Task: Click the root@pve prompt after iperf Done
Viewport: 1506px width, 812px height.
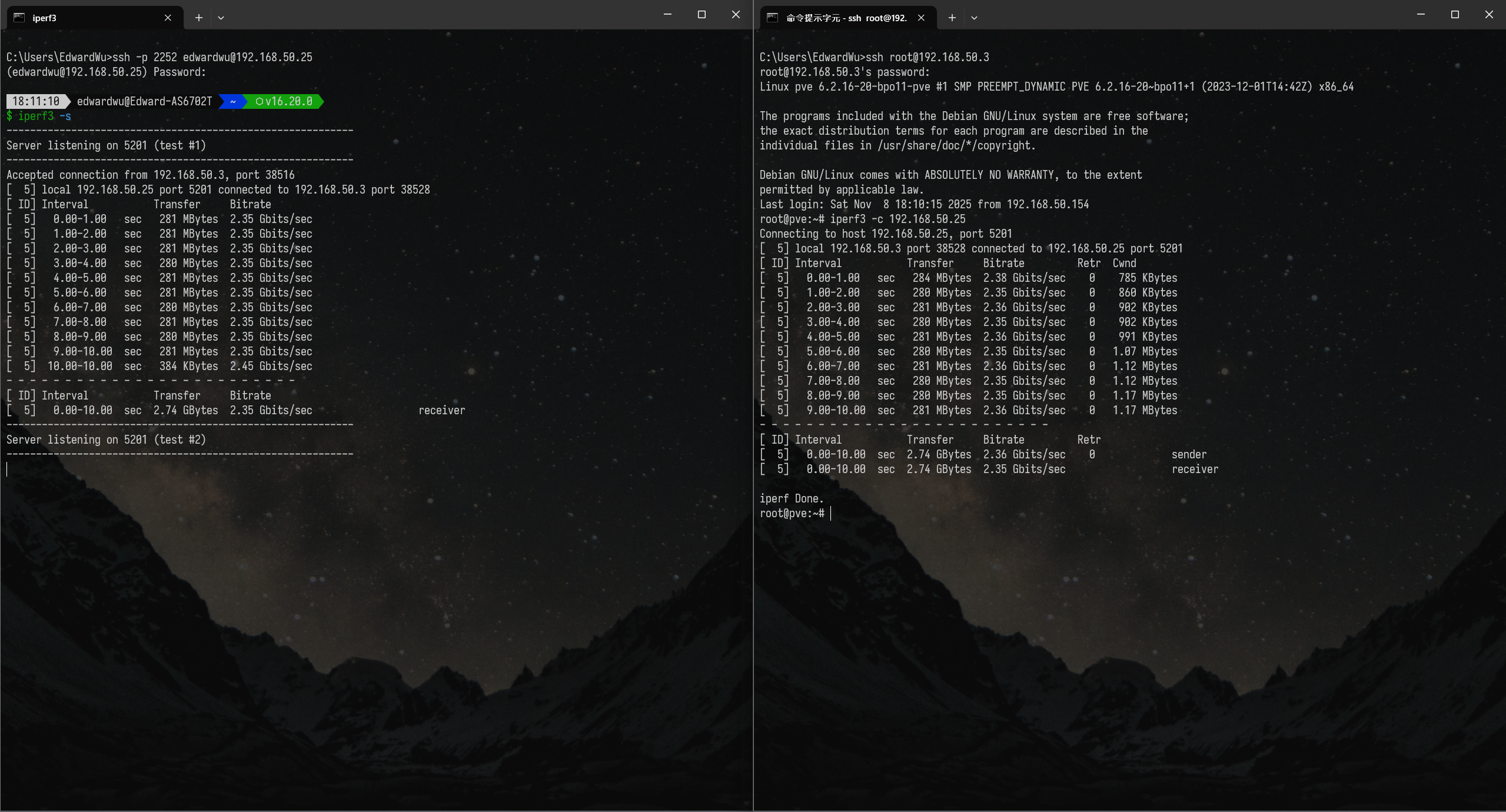Action: [x=792, y=513]
